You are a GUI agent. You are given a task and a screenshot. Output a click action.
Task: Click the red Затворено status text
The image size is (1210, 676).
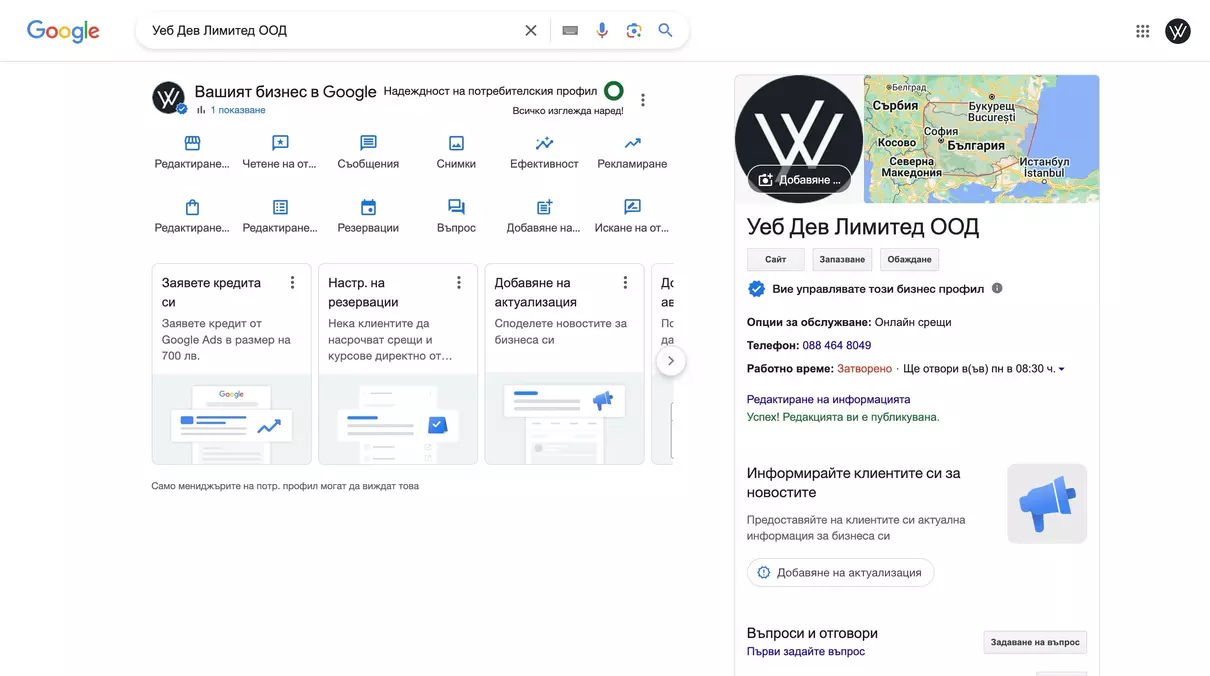(864, 369)
